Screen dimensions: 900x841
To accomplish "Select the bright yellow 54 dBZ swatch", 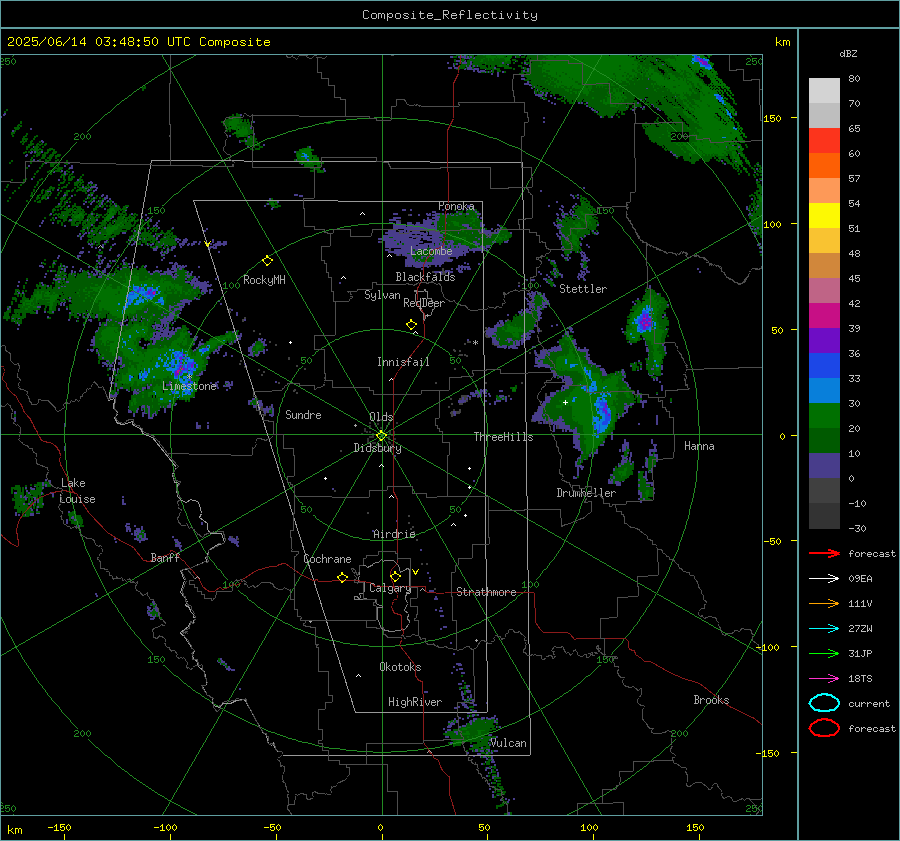I will 824,215.
